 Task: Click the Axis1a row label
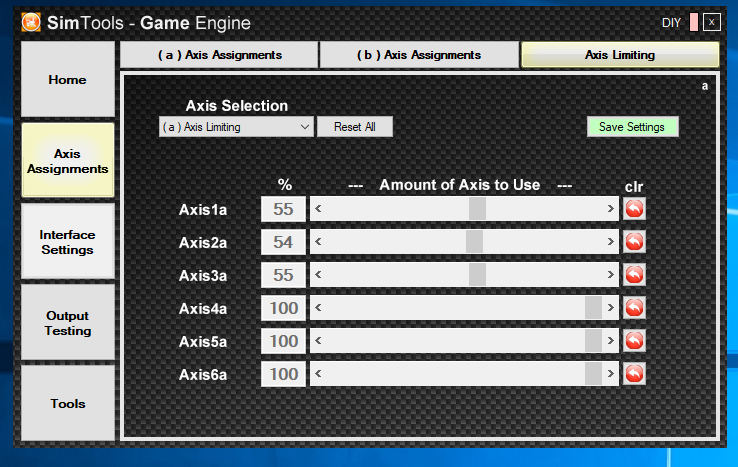(203, 209)
